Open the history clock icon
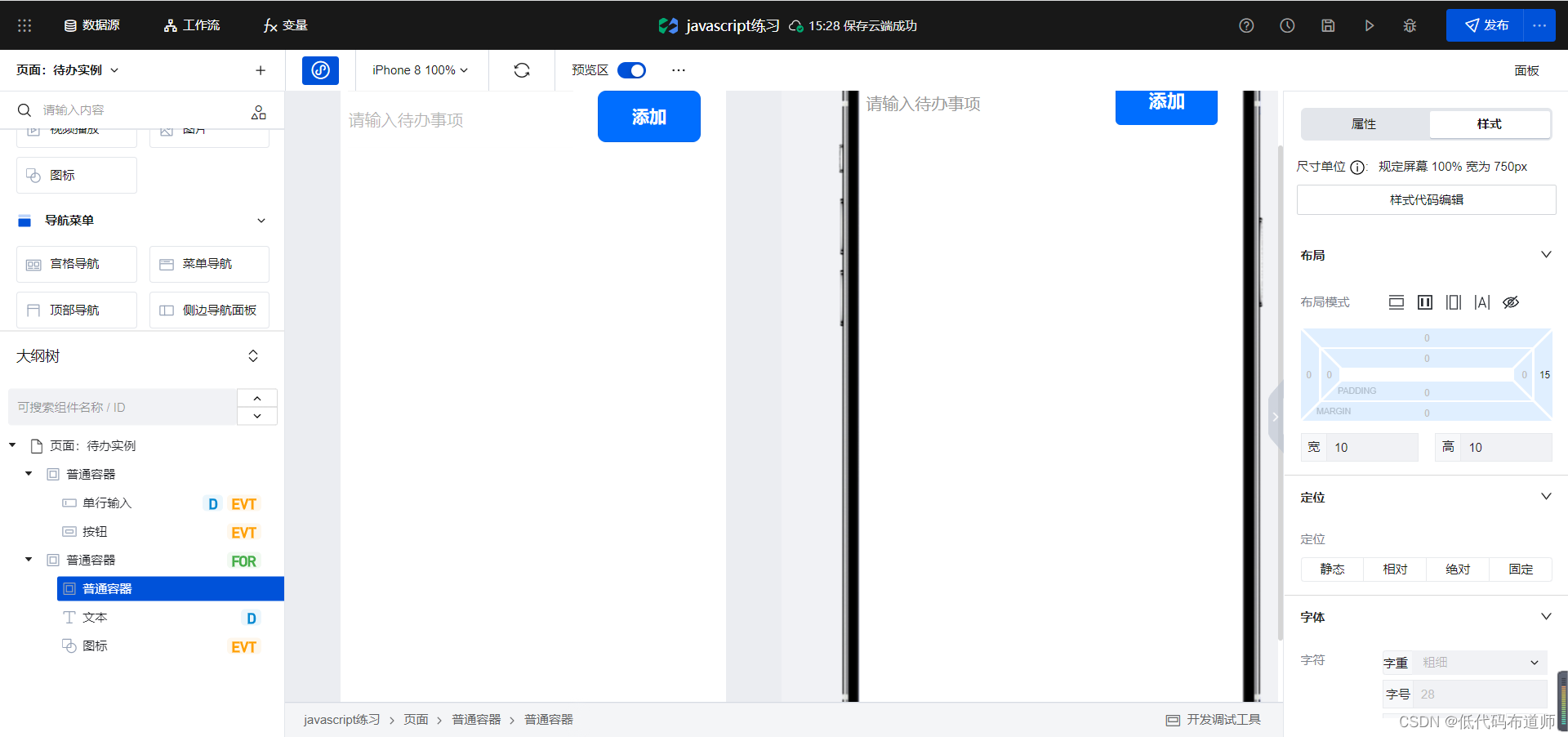 coord(1287,25)
